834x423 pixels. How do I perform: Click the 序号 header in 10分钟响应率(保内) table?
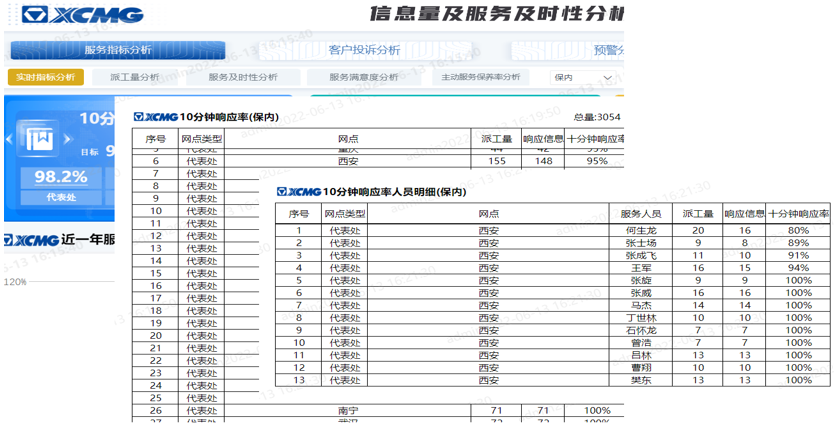155,139
